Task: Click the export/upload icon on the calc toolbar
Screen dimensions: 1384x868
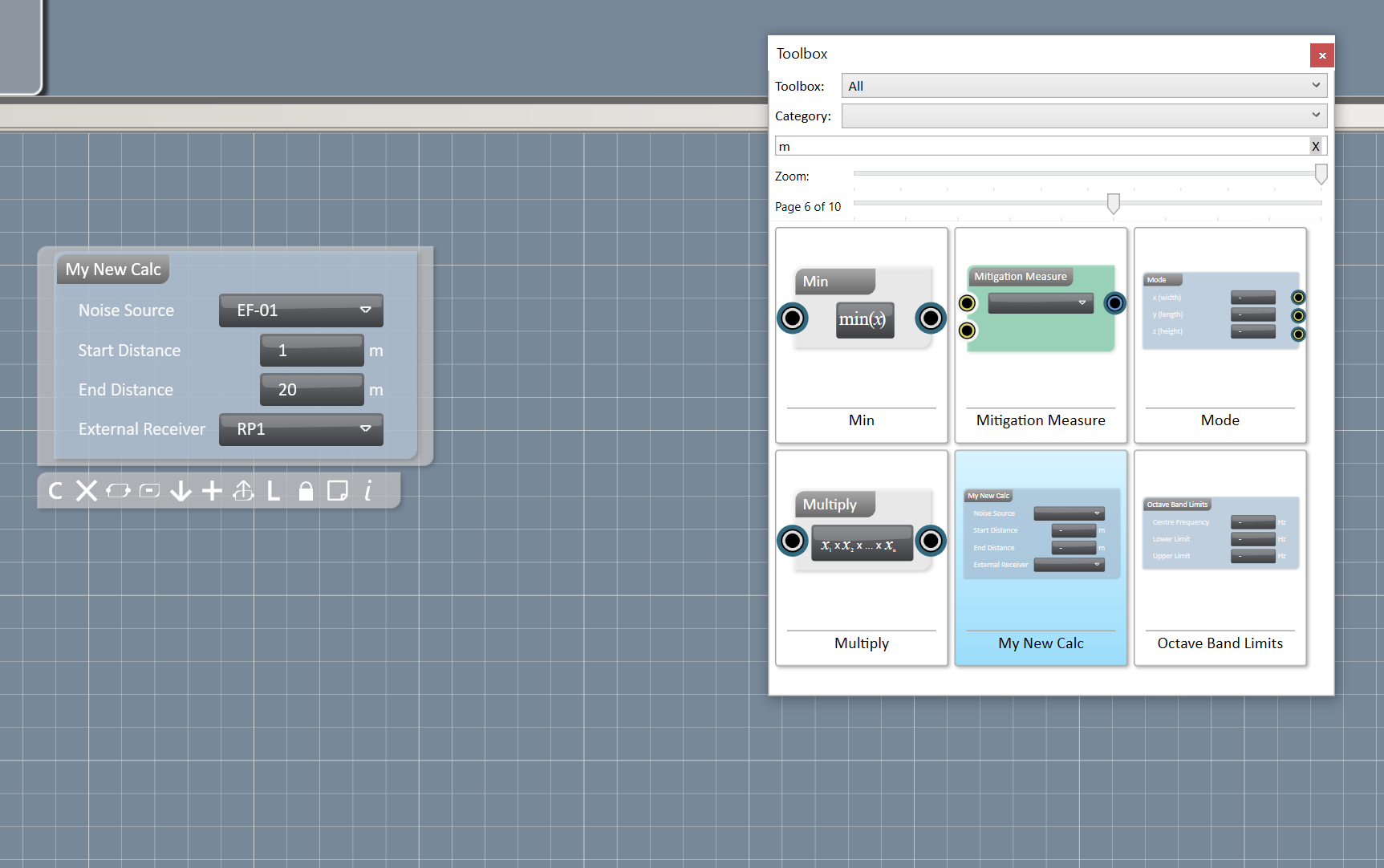Action: 243,491
